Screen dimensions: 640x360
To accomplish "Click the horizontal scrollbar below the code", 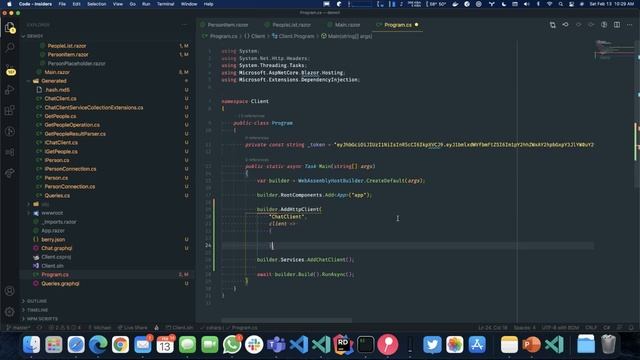I will 287,320.
